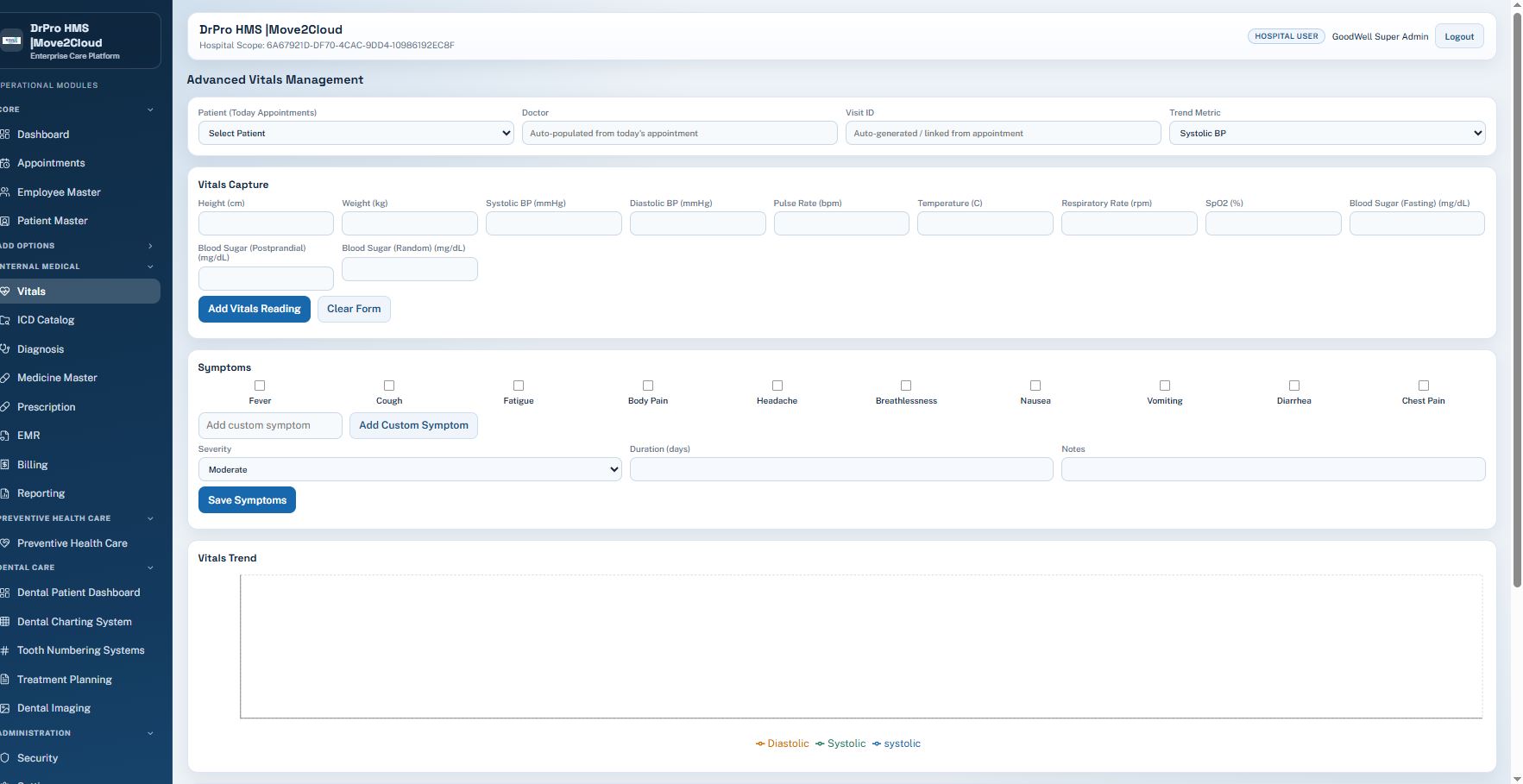Expand the Severity Moderate dropdown

click(410, 469)
